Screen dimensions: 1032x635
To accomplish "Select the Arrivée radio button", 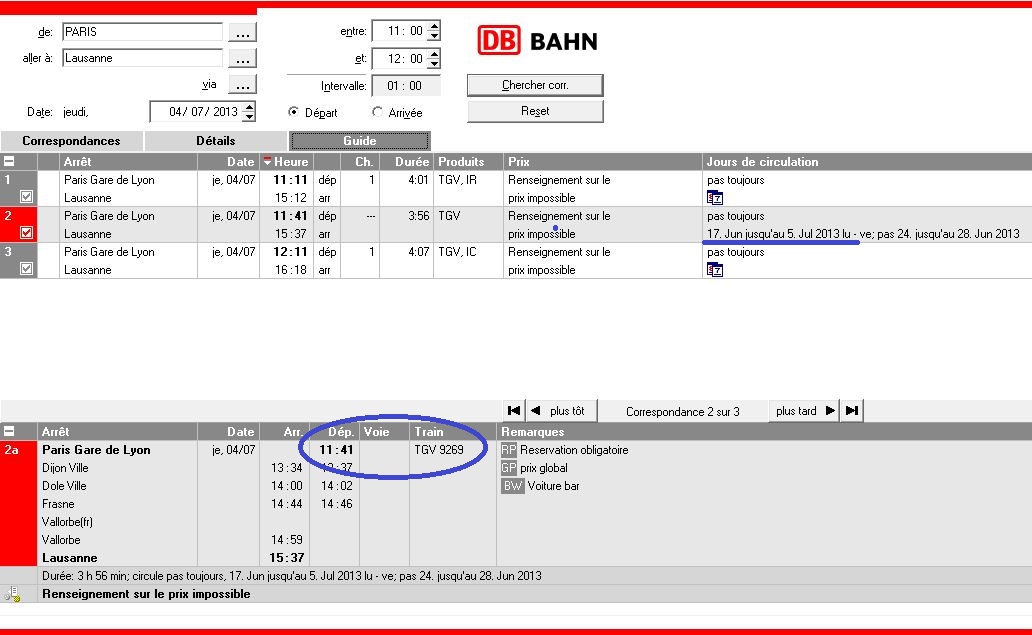I will click(377, 112).
